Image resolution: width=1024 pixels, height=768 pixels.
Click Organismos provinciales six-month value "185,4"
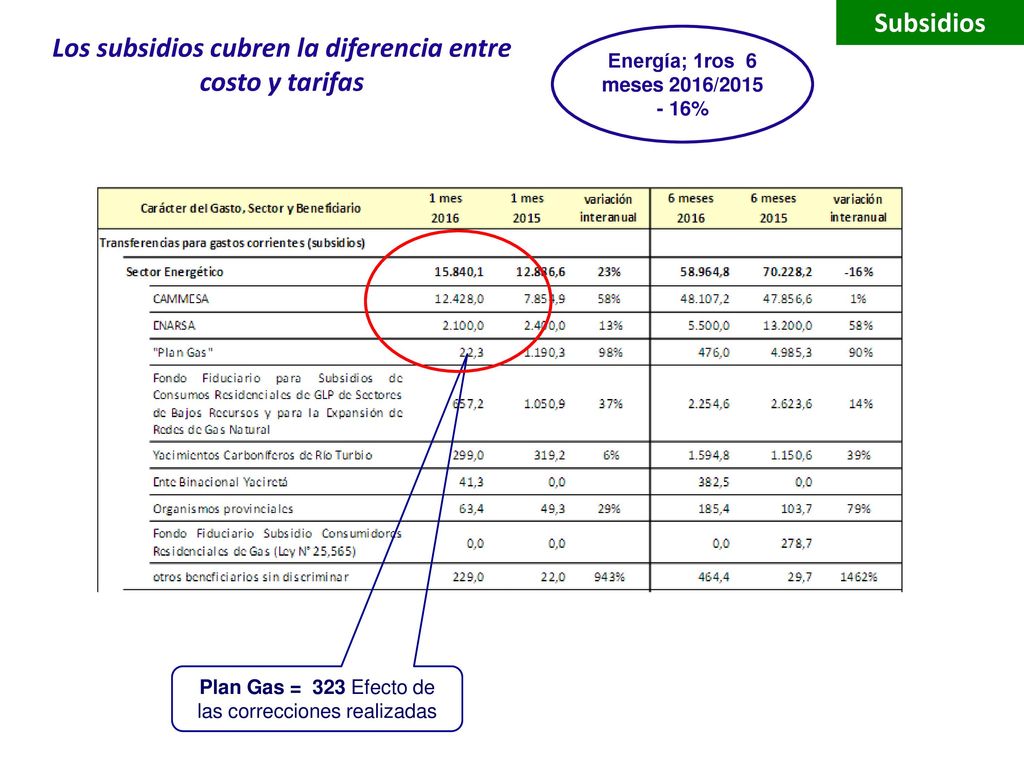pyautogui.click(x=714, y=509)
